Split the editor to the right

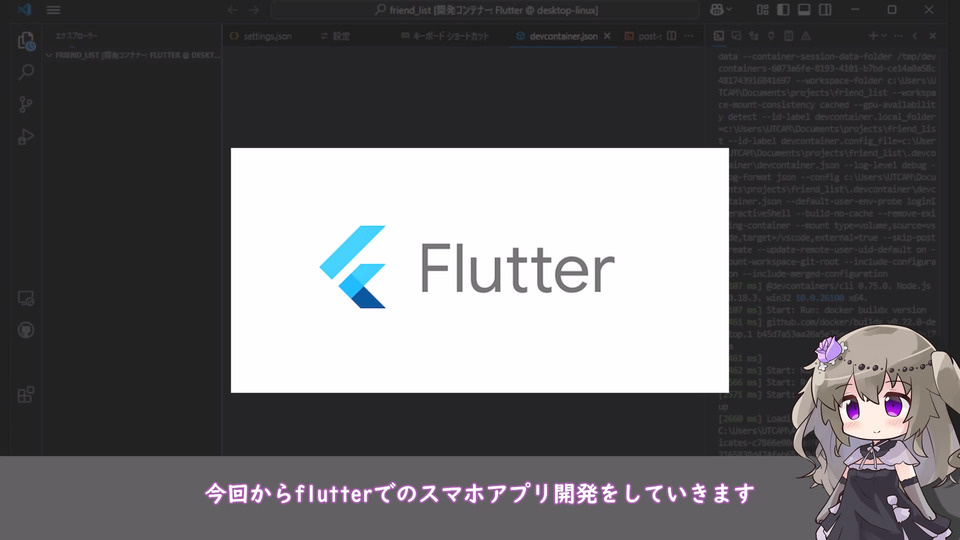(x=672, y=36)
